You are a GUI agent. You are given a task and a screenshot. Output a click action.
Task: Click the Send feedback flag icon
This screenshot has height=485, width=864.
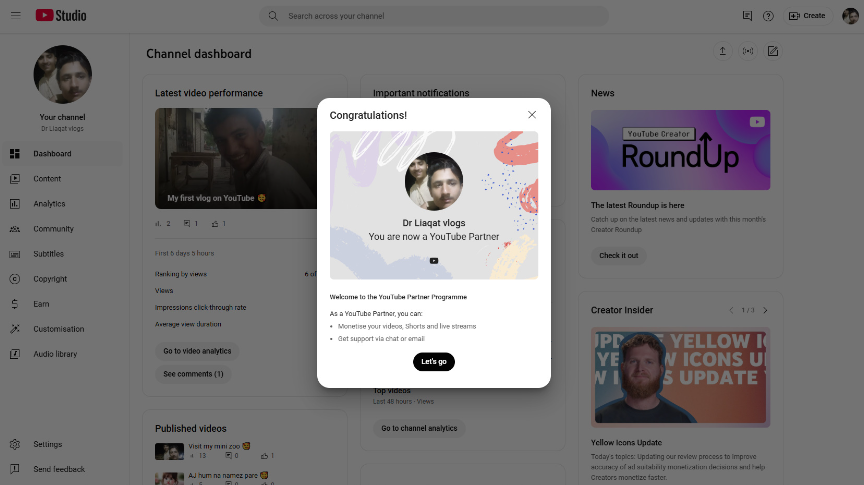[15, 469]
